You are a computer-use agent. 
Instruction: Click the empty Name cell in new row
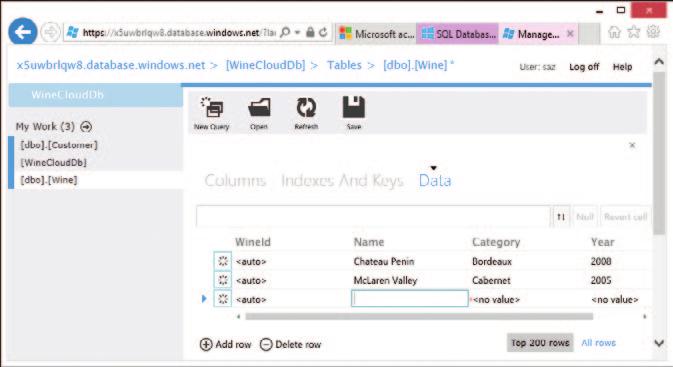pos(410,299)
